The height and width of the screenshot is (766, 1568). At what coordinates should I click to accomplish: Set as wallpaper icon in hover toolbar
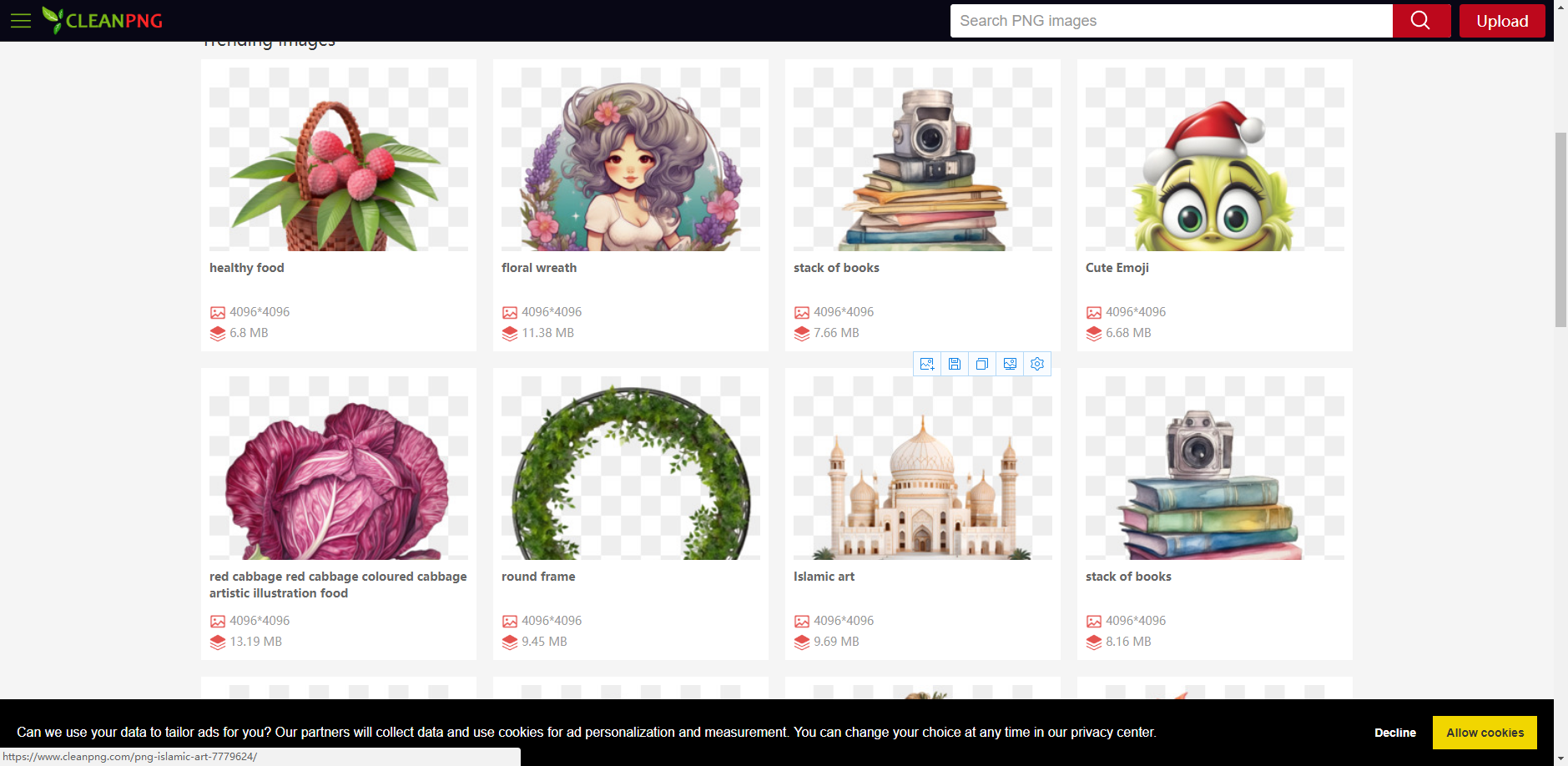(x=1010, y=364)
